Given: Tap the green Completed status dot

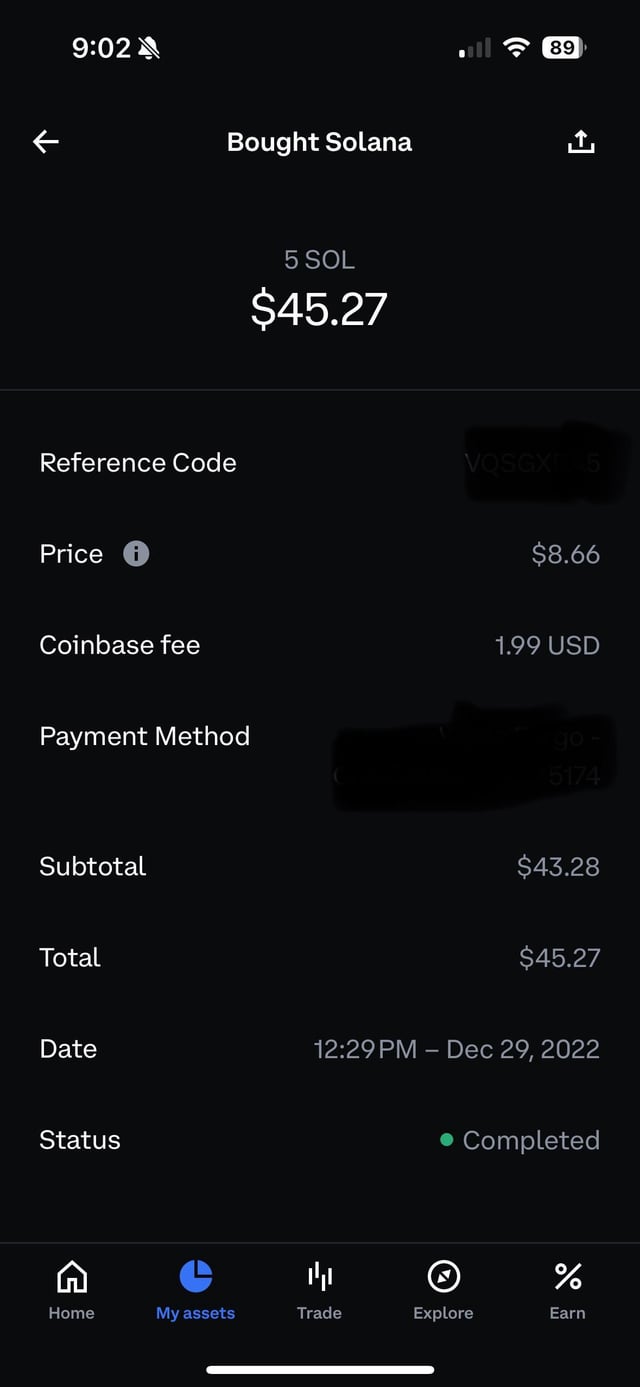Looking at the screenshot, I should tap(446, 1140).
